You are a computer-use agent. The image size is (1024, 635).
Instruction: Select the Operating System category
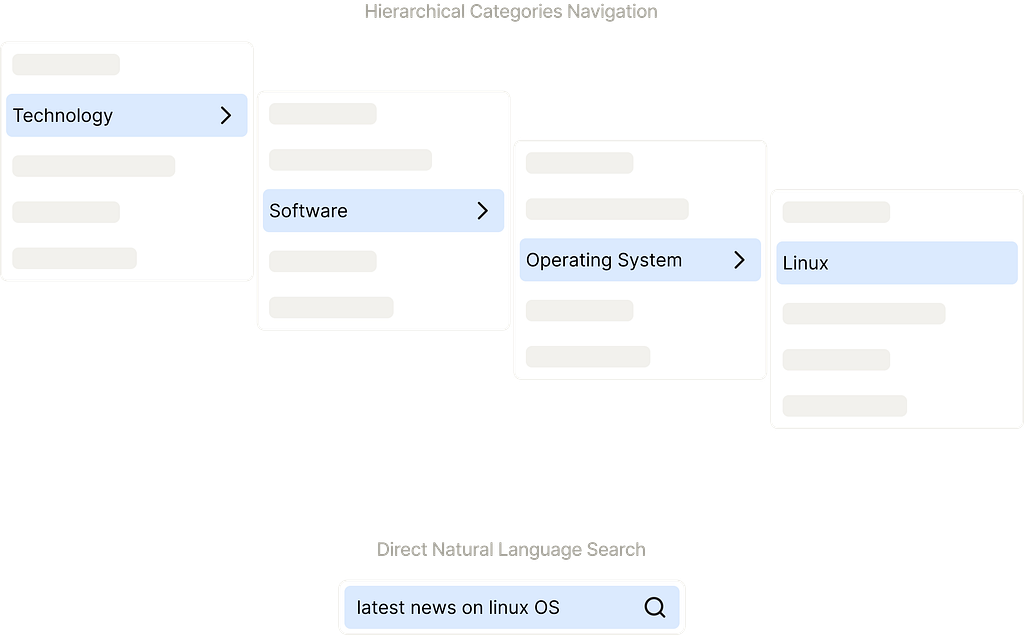pyautogui.click(x=603, y=259)
